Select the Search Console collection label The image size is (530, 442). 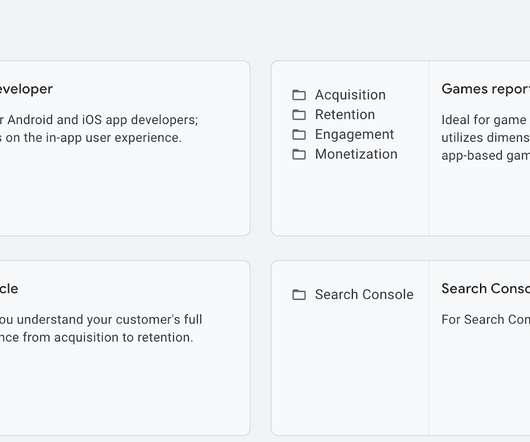(364, 295)
